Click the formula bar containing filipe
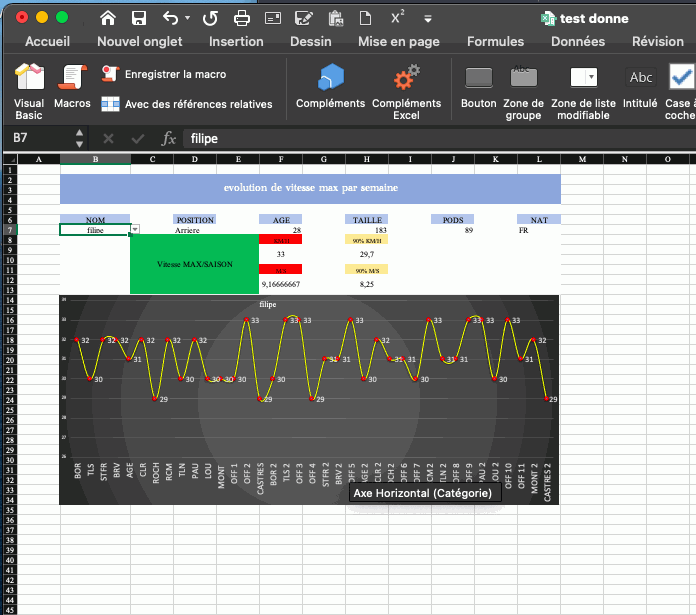Screen dimensions: 696x615 coord(400,138)
